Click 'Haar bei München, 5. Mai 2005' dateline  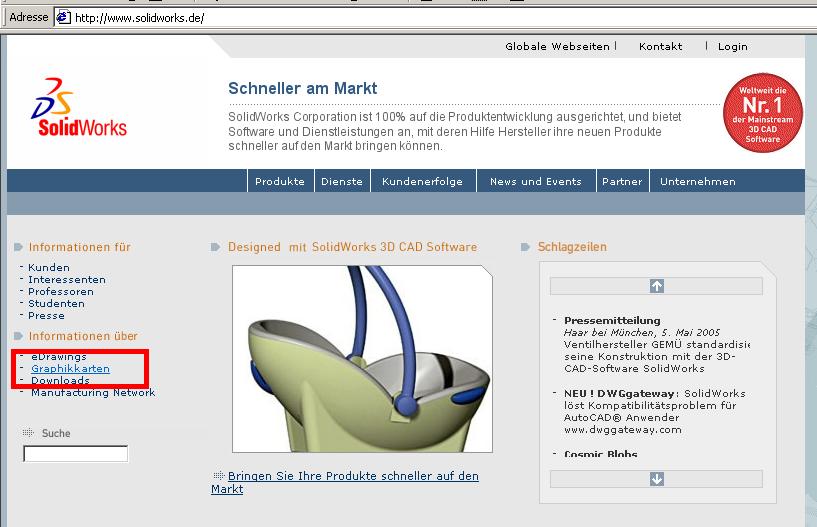point(642,333)
